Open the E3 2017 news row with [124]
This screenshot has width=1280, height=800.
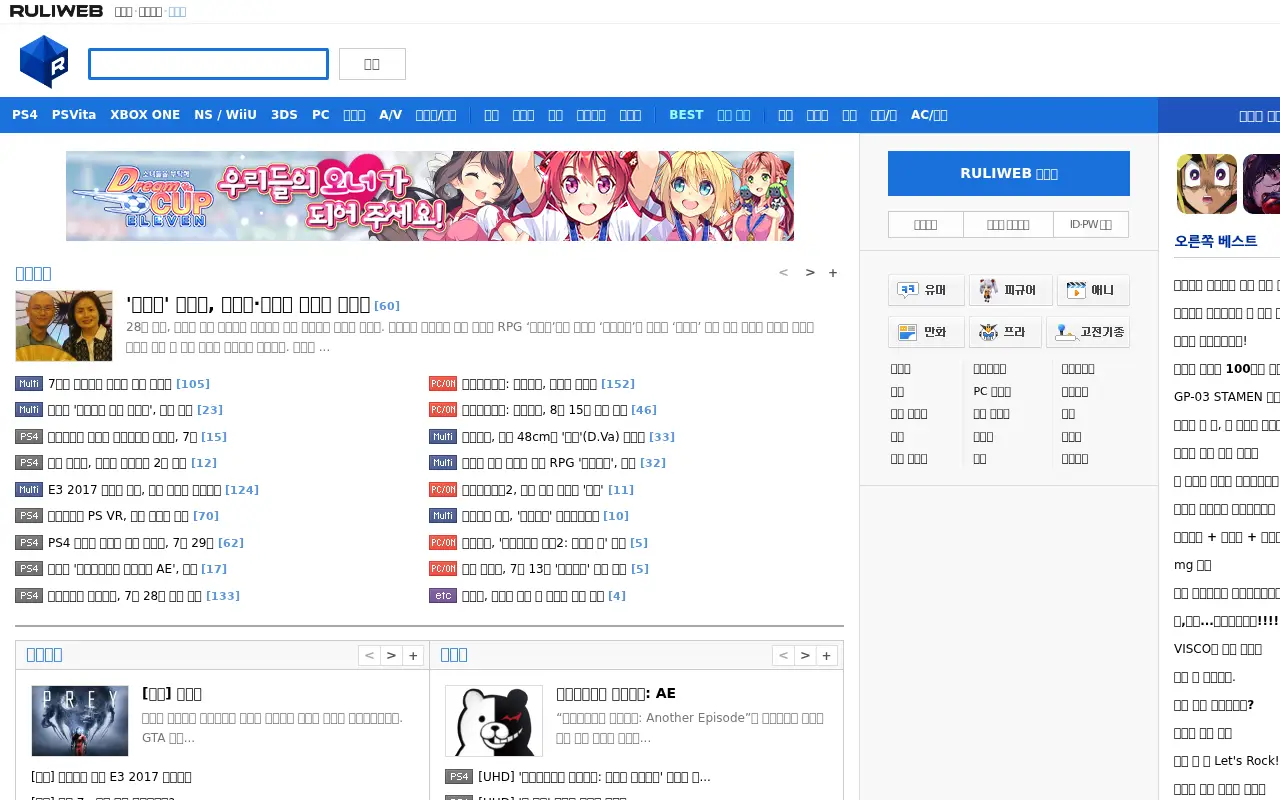[137, 490]
